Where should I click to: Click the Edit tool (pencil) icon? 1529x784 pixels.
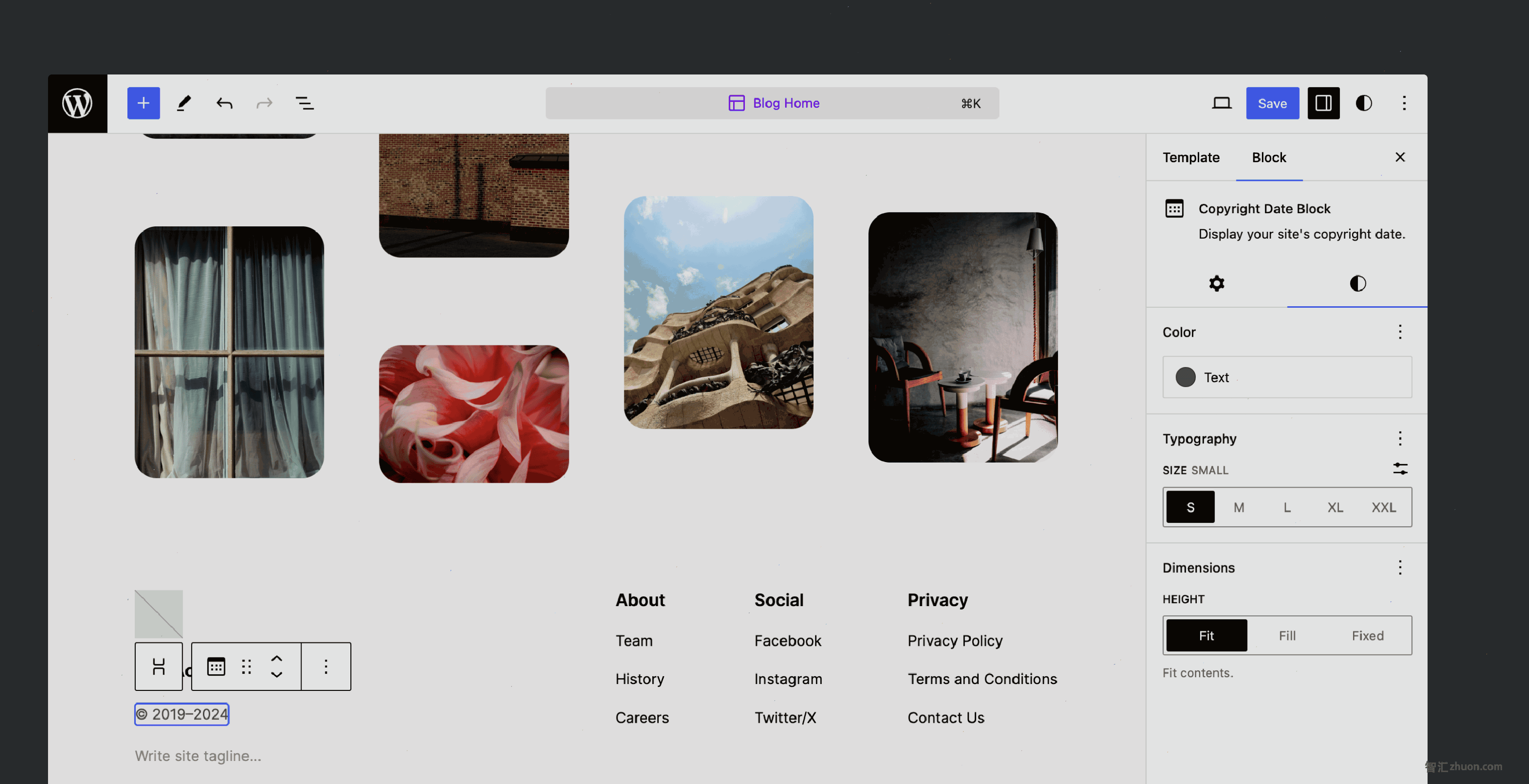[183, 103]
